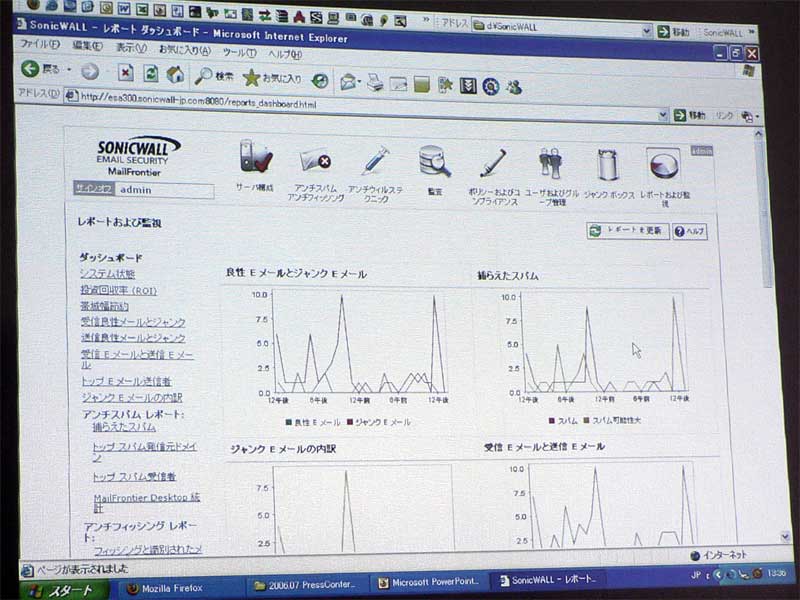Open the サーバ構成 server configuration icon
800x600 pixels.
255,157
